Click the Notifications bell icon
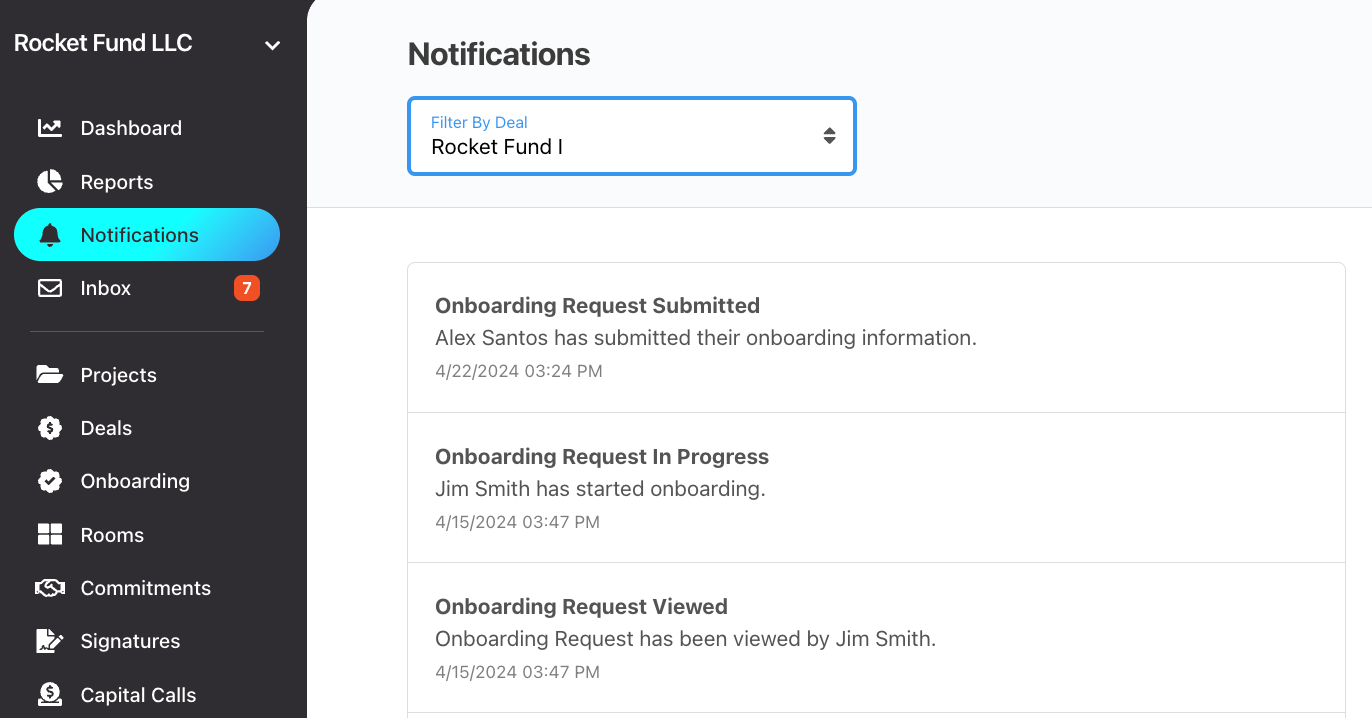1372x718 pixels. coord(50,234)
